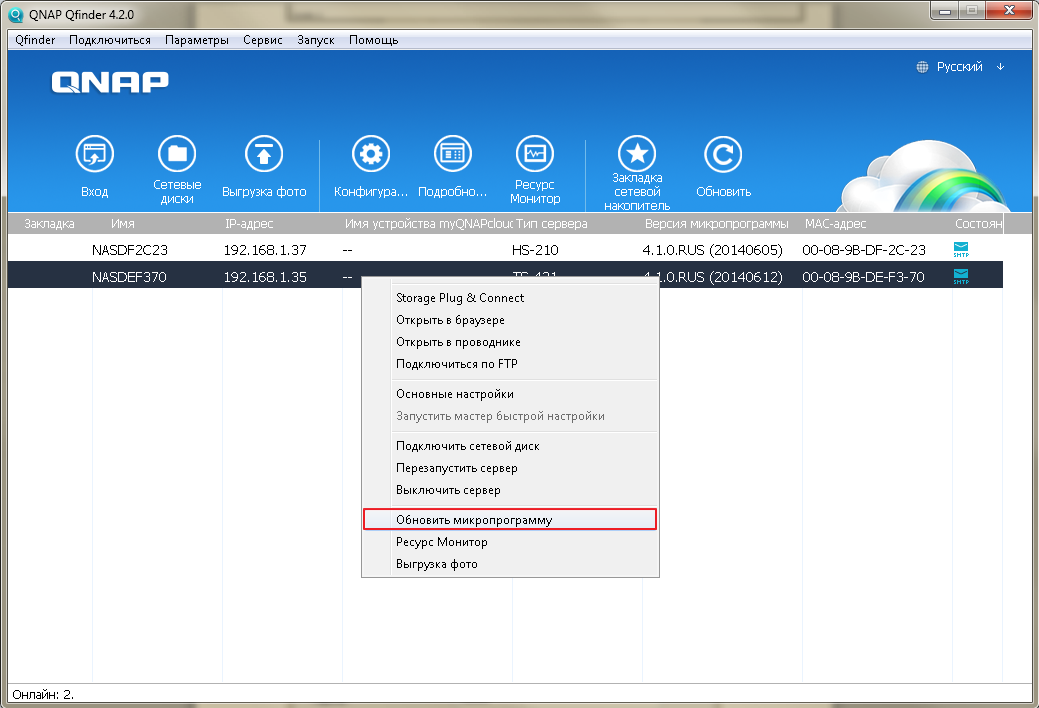
Task: Open Ресурс Монитор toolbar icon
Action: pos(535,154)
